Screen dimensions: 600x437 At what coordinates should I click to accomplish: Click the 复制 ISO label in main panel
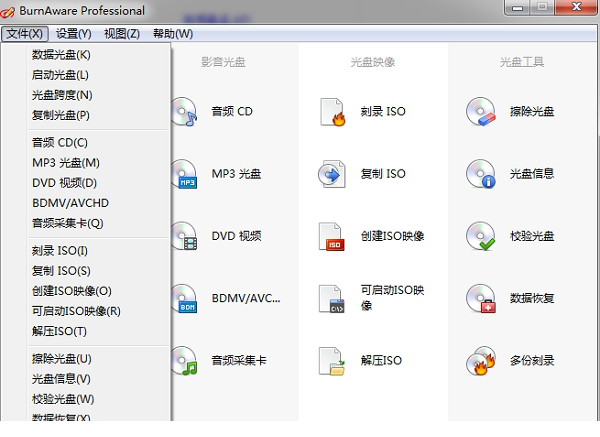pyautogui.click(x=383, y=174)
